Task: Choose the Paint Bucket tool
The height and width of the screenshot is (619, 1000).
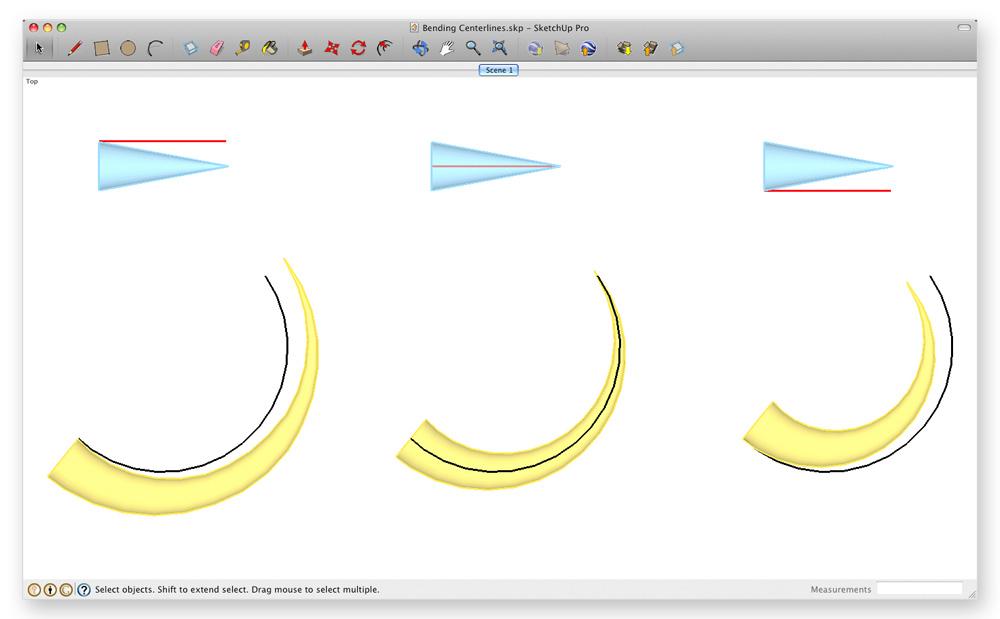Action: pos(270,48)
